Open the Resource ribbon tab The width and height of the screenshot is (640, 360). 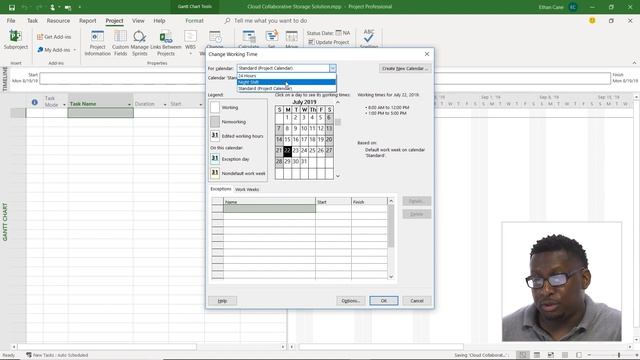[x=58, y=20]
